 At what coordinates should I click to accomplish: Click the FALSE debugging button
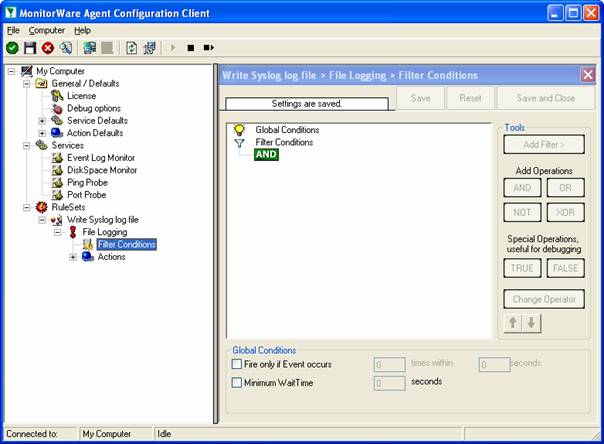coord(565,268)
